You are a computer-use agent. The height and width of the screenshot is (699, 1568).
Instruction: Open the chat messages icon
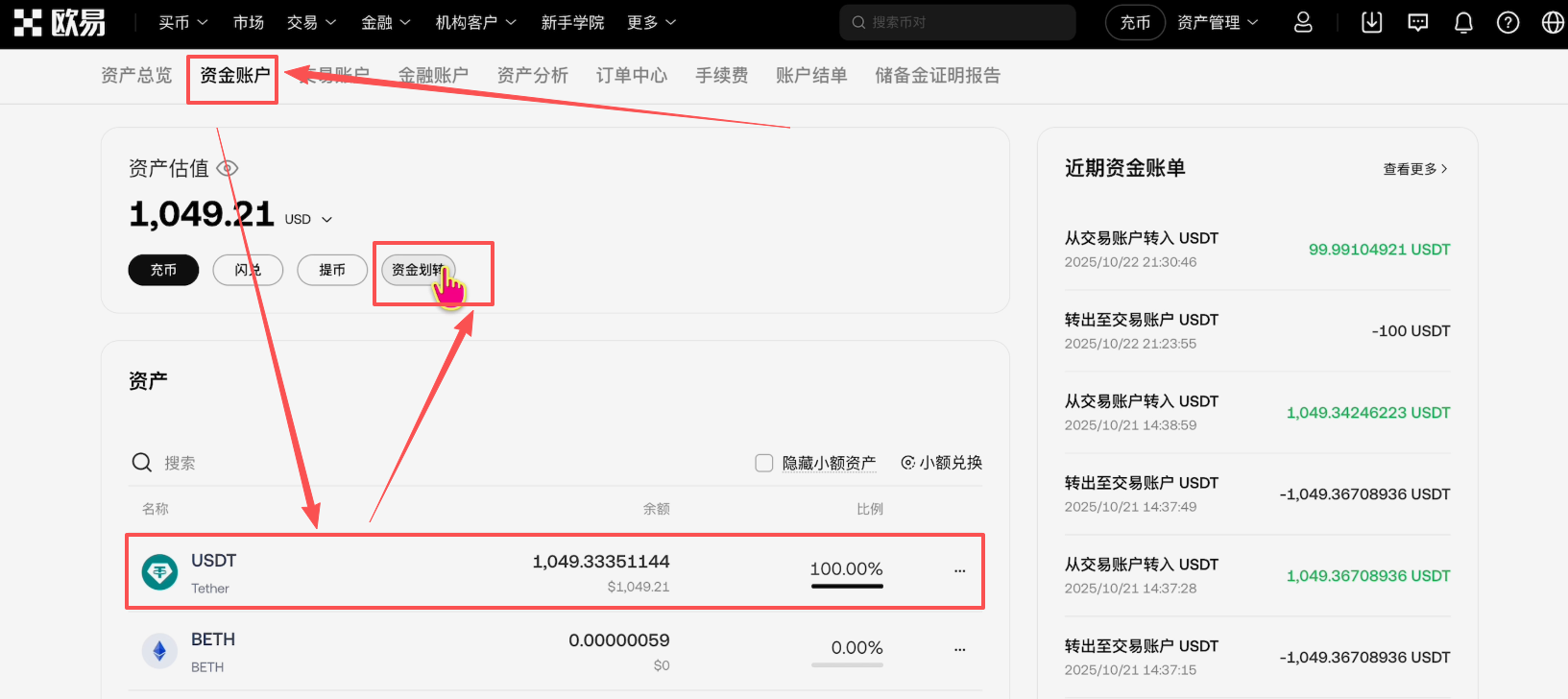(x=1417, y=22)
